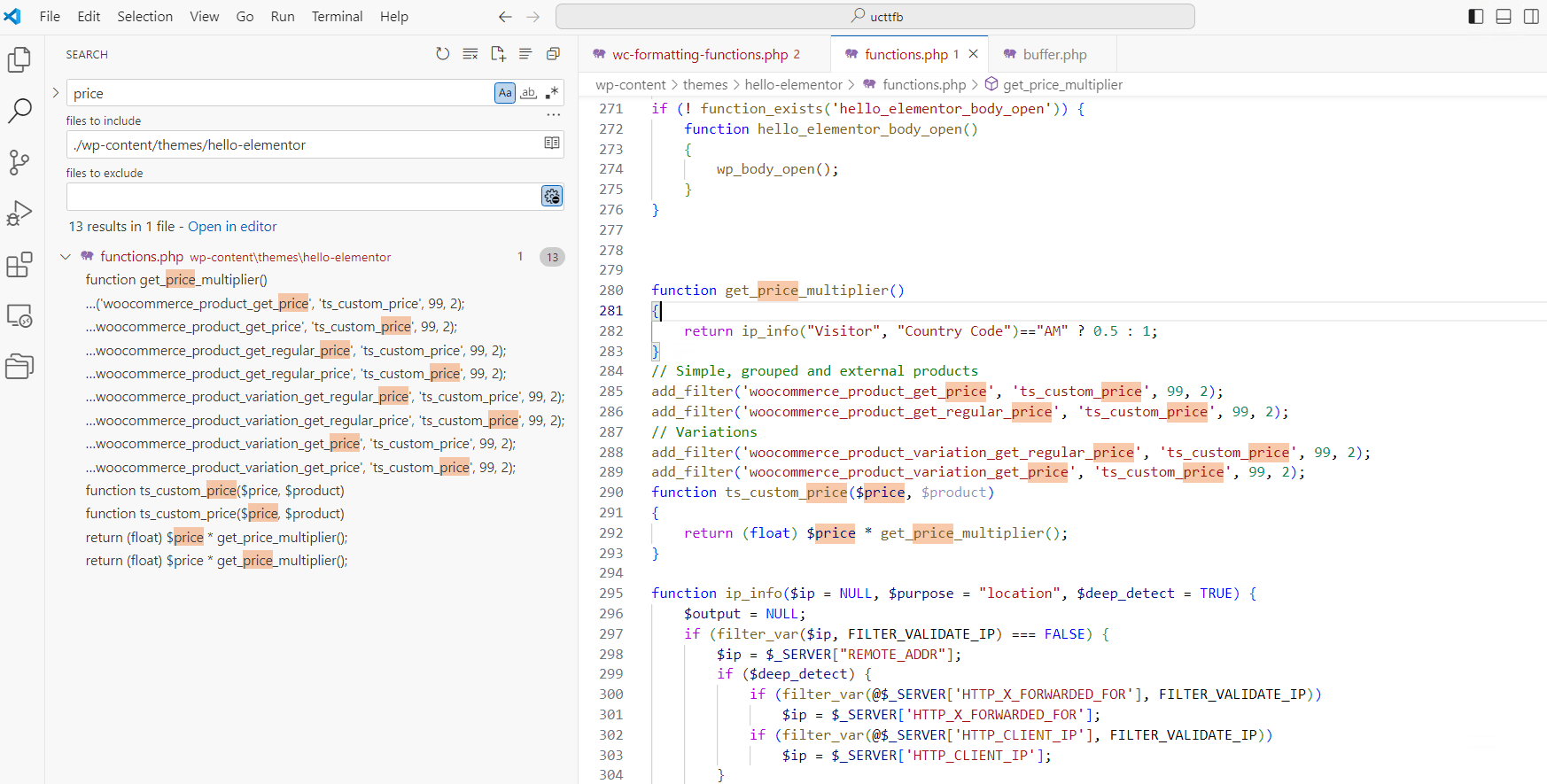Image resolution: width=1547 pixels, height=784 pixels.
Task: Open the Extensions view
Action: click(19, 265)
